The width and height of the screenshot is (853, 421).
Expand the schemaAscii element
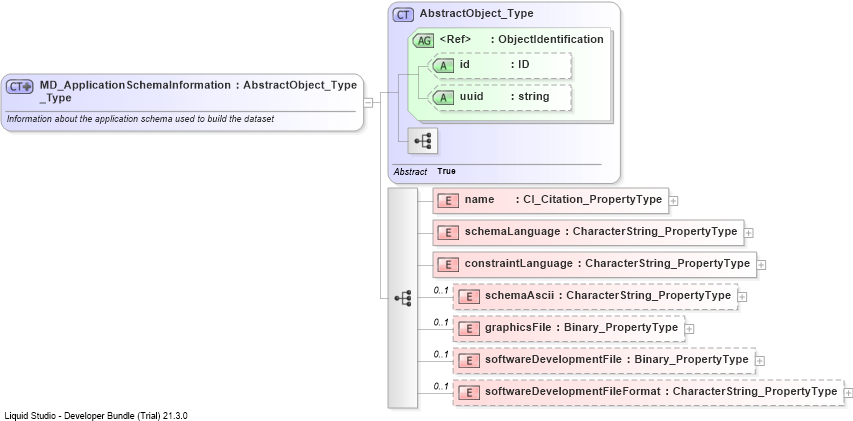coord(743,297)
